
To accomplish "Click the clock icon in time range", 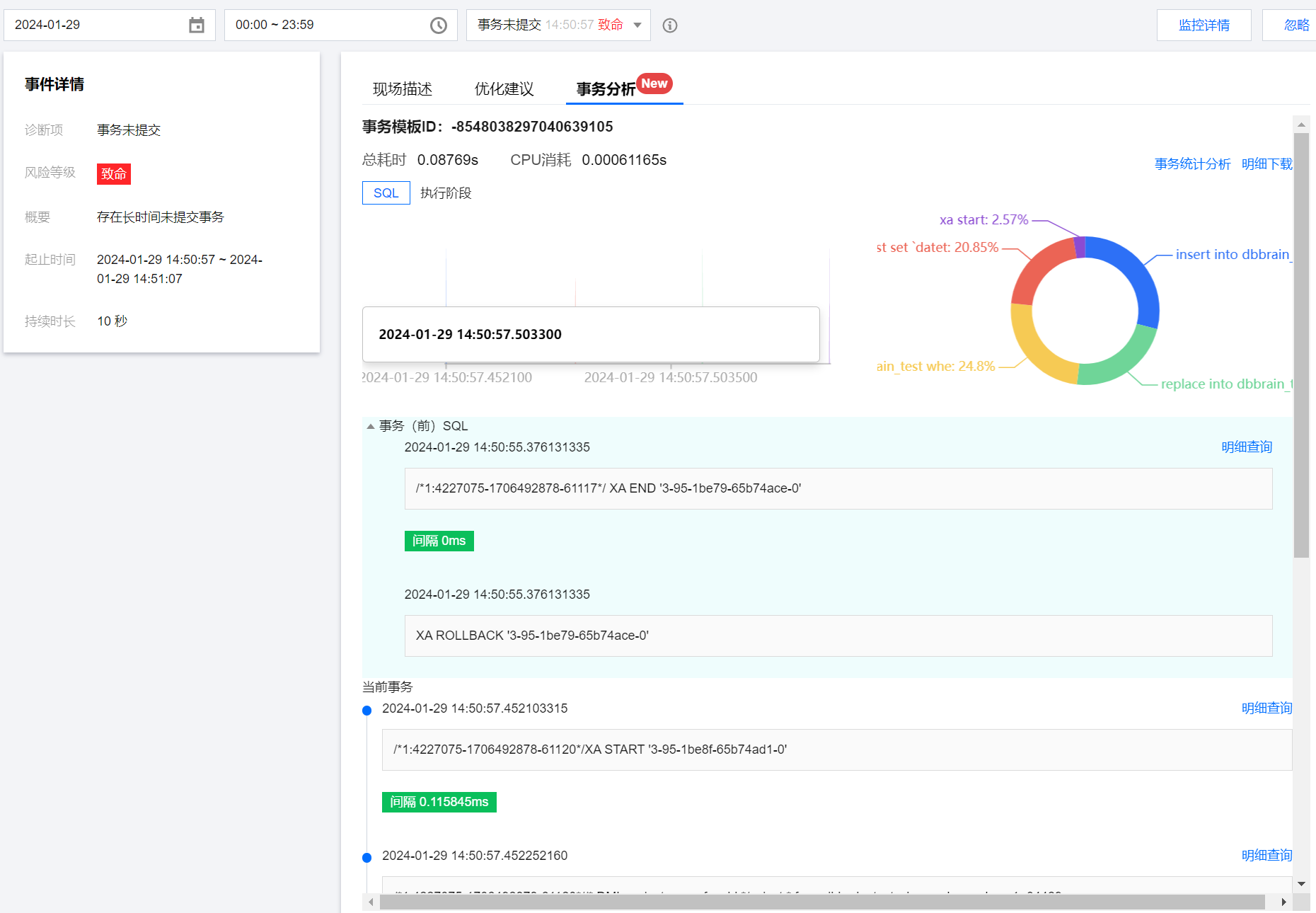I will click(x=439, y=25).
